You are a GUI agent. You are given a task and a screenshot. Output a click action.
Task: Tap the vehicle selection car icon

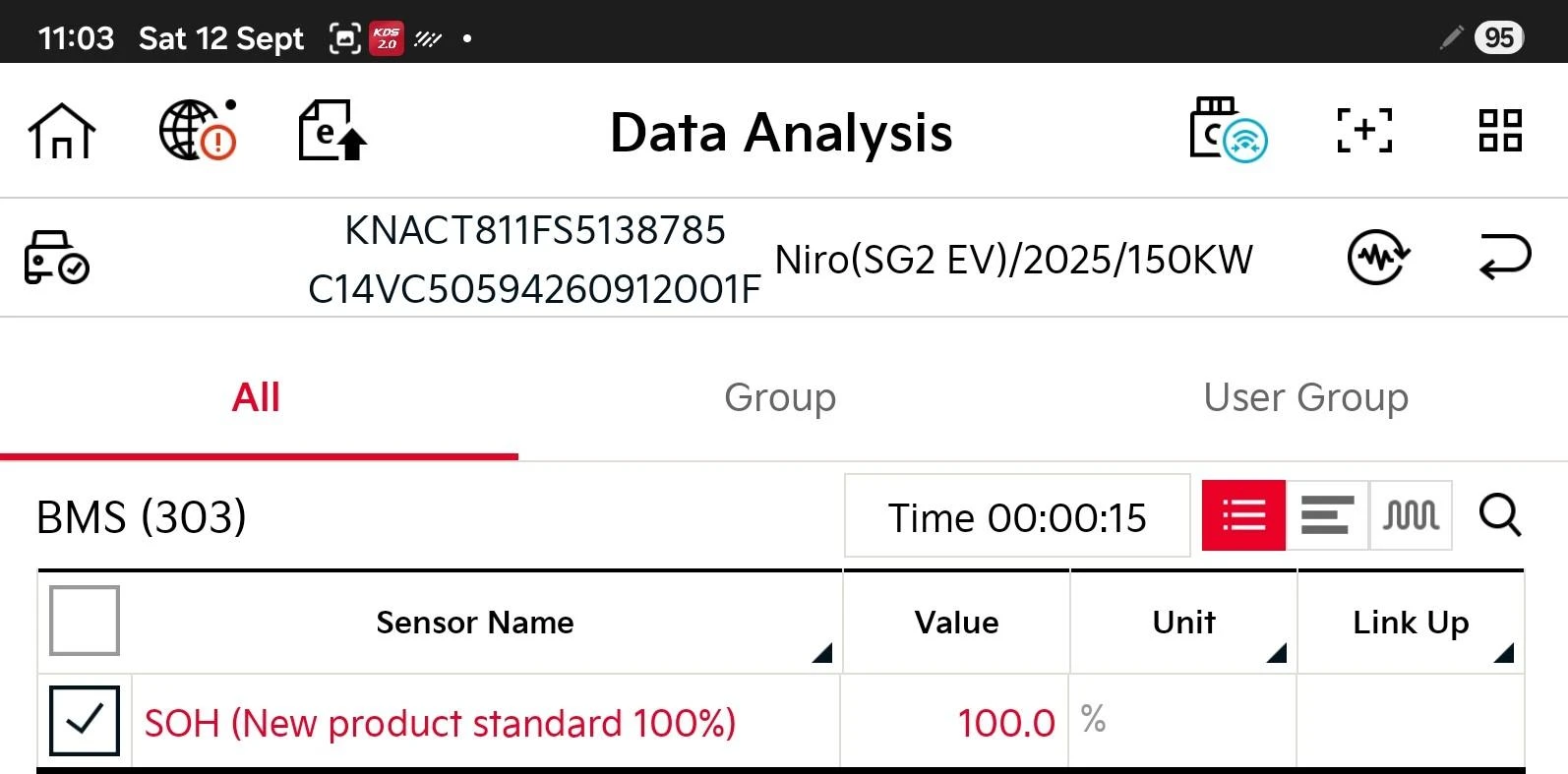tap(56, 258)
